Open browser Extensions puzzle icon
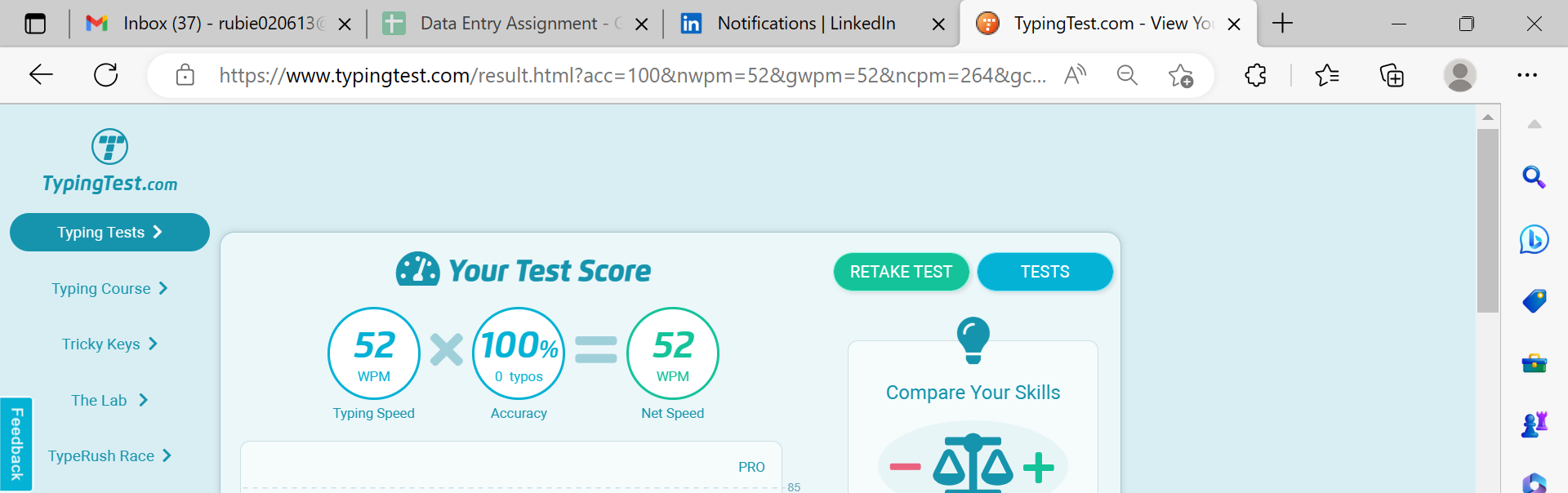 tap(1255, 75)
